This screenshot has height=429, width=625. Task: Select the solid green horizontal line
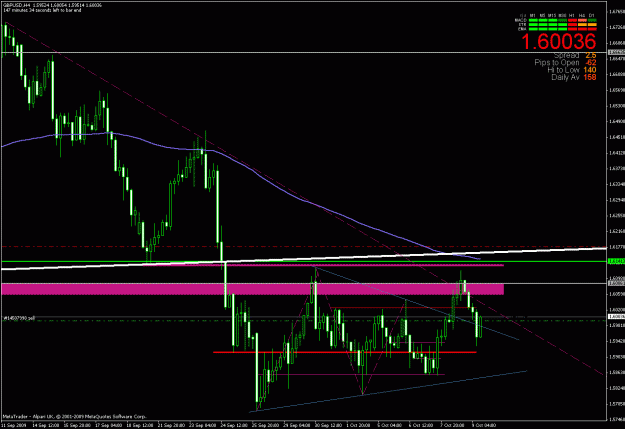pyautogui.click(x=303, y=262)
